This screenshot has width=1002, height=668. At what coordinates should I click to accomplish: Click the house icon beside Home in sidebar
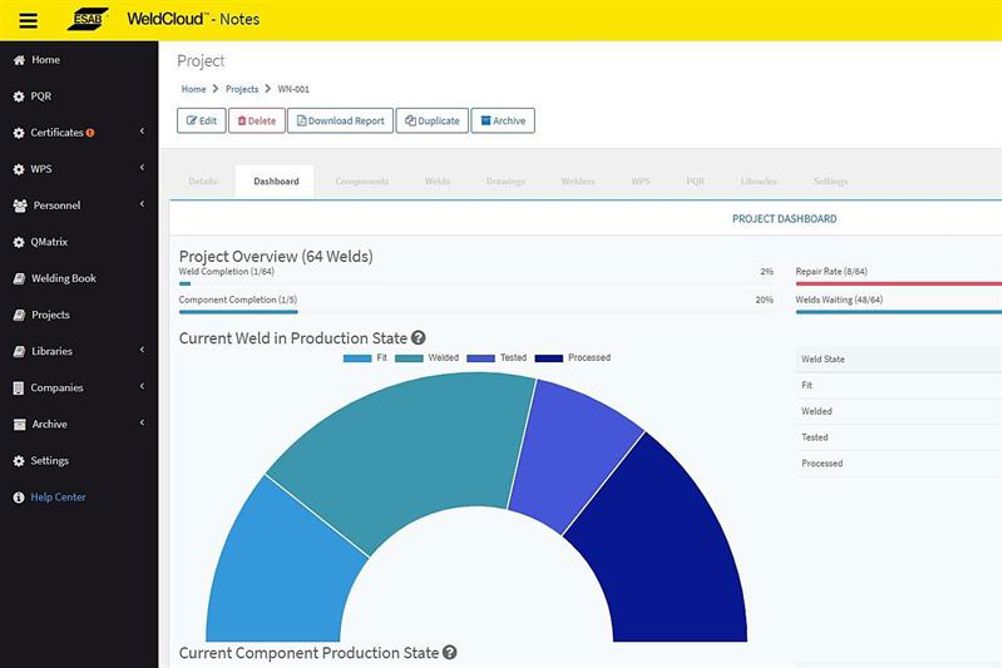point(19,60)
